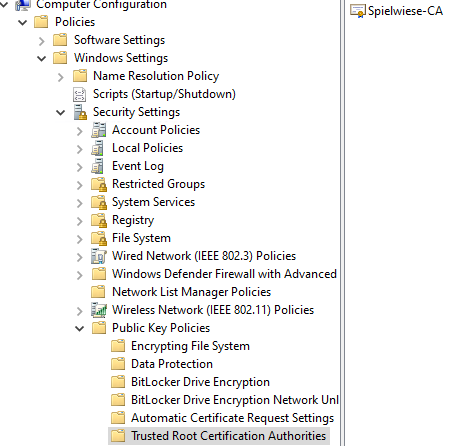The height and width of the screenshot is (446, 450).
Task: Click the Windows Settings folder icon
Action: tap(60, 58)
